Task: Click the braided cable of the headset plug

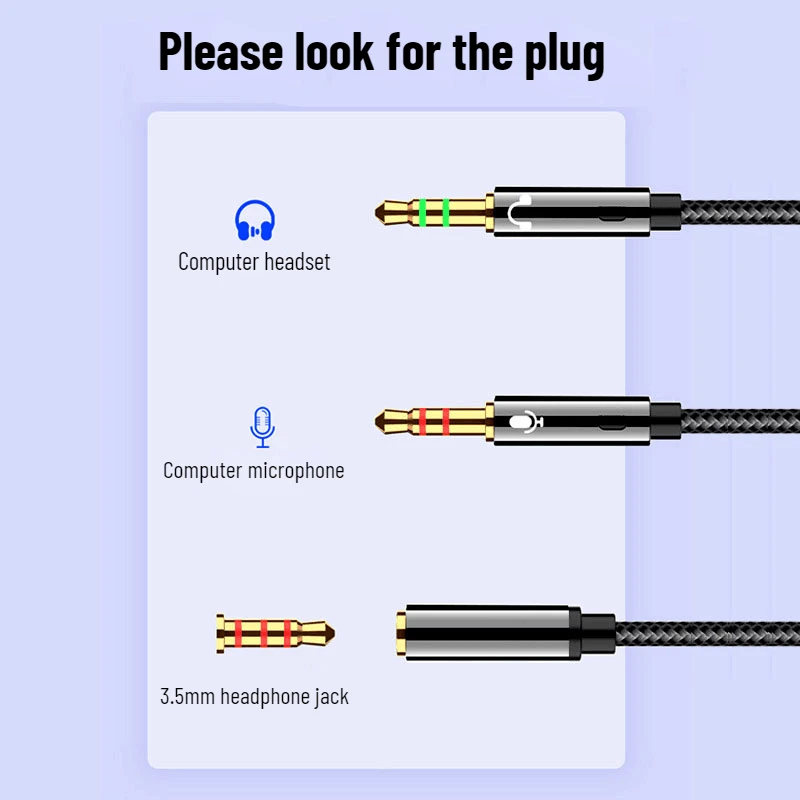Action: (740, 212)
